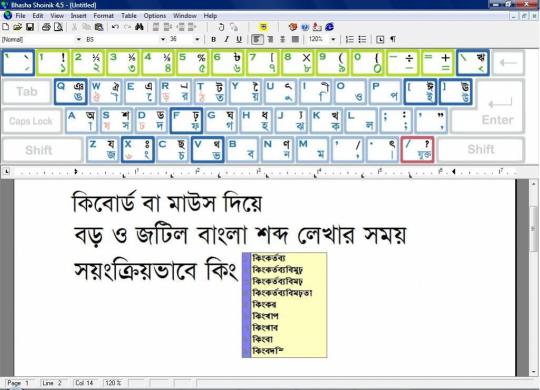
Task: Click the M key on the virtual keyboard
Action: (x=312, y=150)
